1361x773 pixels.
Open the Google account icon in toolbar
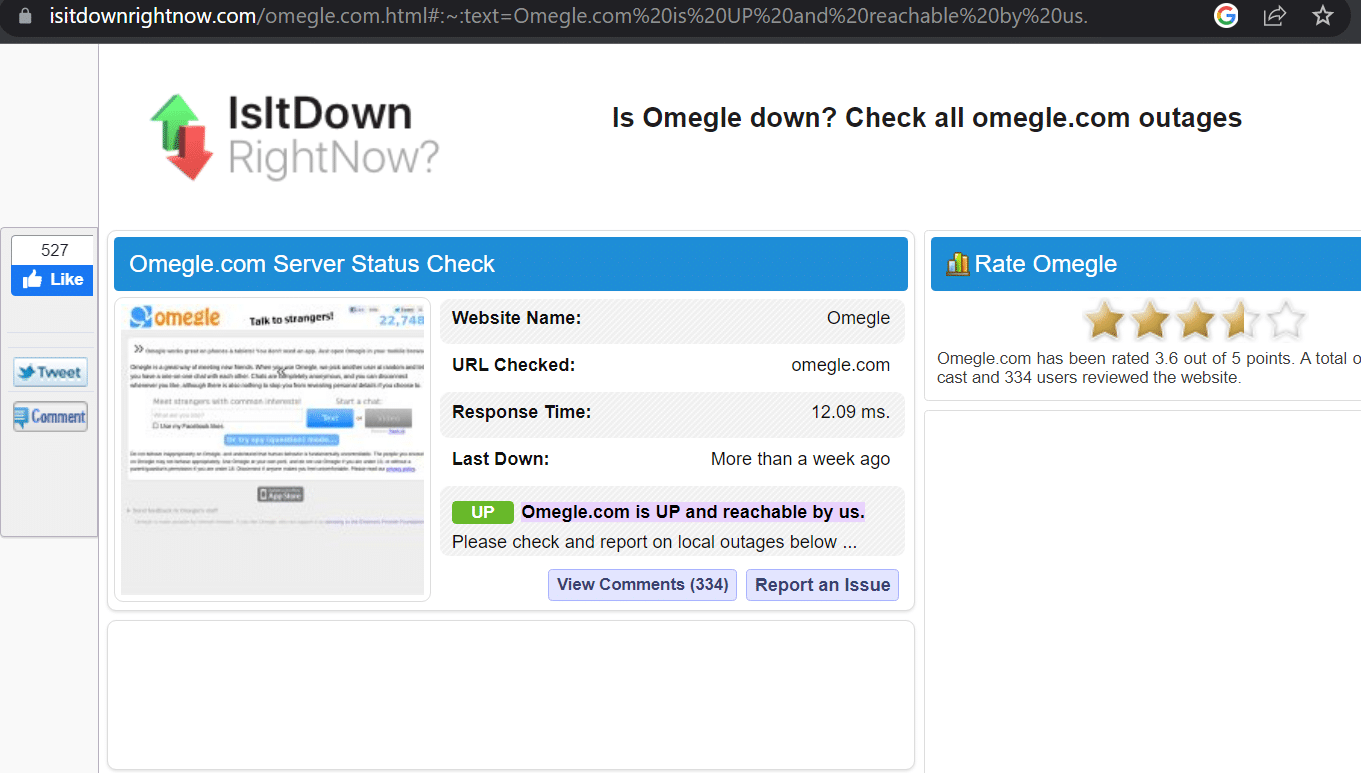[1226, 16]
